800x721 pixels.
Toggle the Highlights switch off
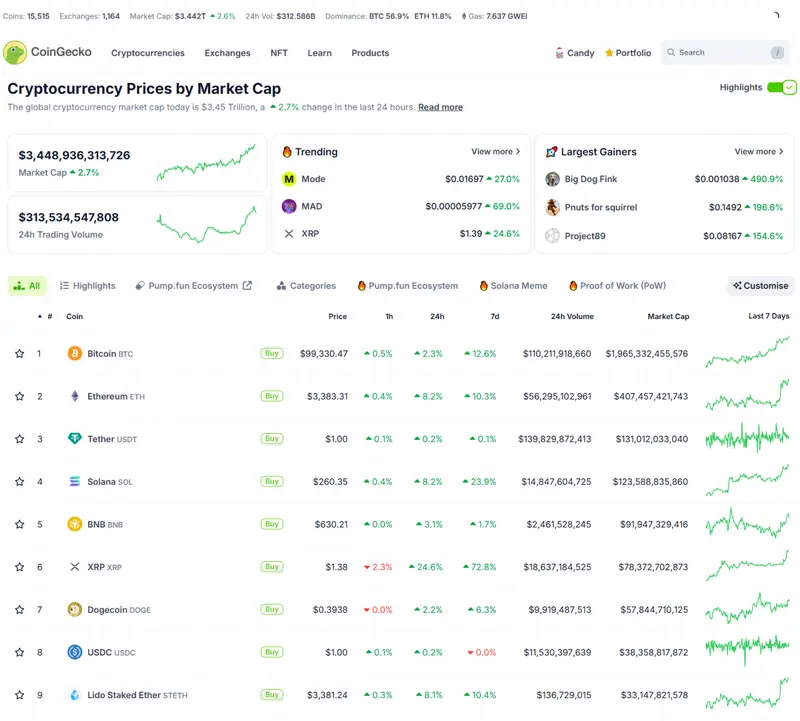pos(781,87)
